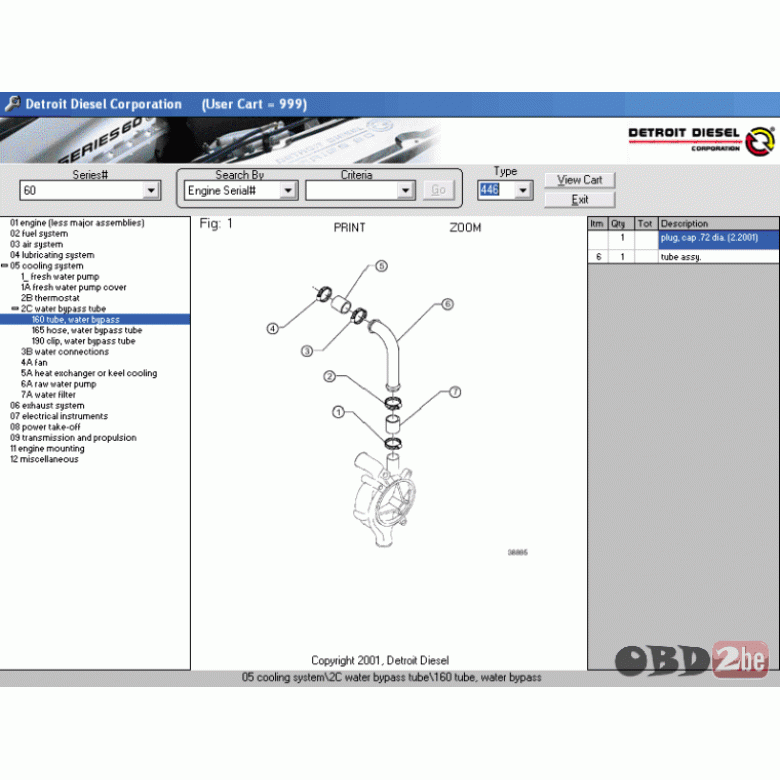780x780 pixels.
Task: Click callout number 7 in diagram
Action: coord(455,392)
